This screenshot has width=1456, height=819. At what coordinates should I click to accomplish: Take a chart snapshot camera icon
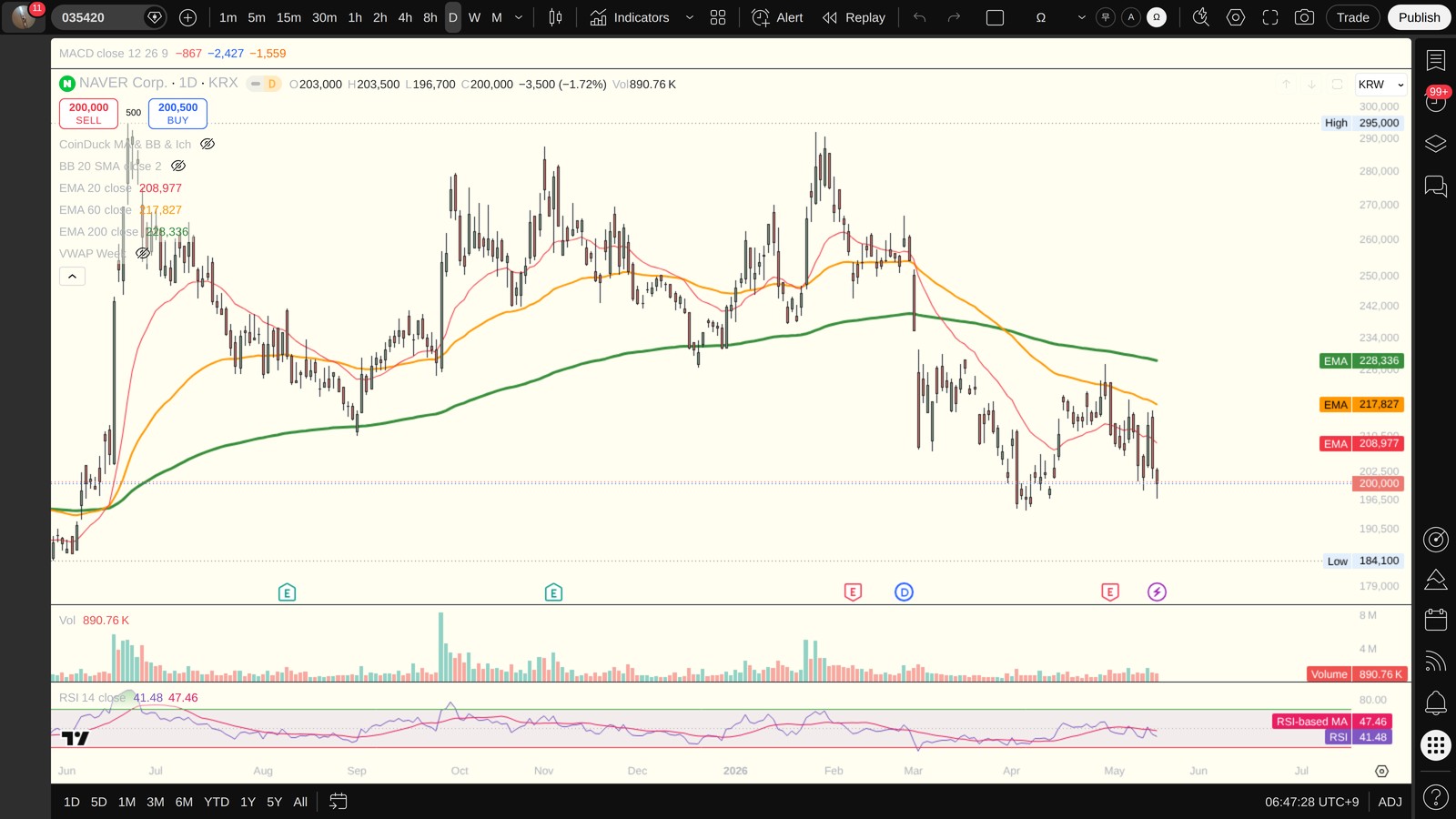(x=1304, y=17)
